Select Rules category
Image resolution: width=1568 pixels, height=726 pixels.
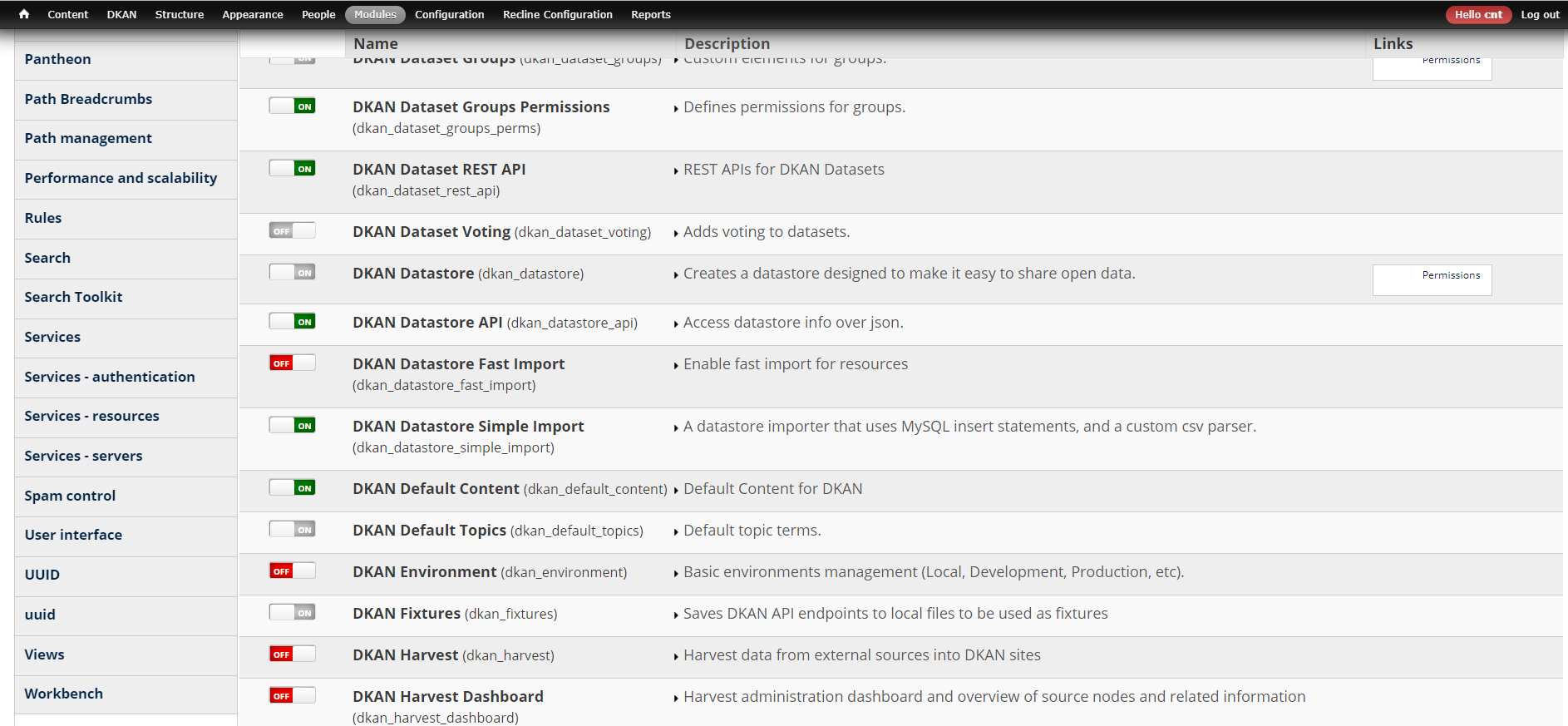[126, 219]
